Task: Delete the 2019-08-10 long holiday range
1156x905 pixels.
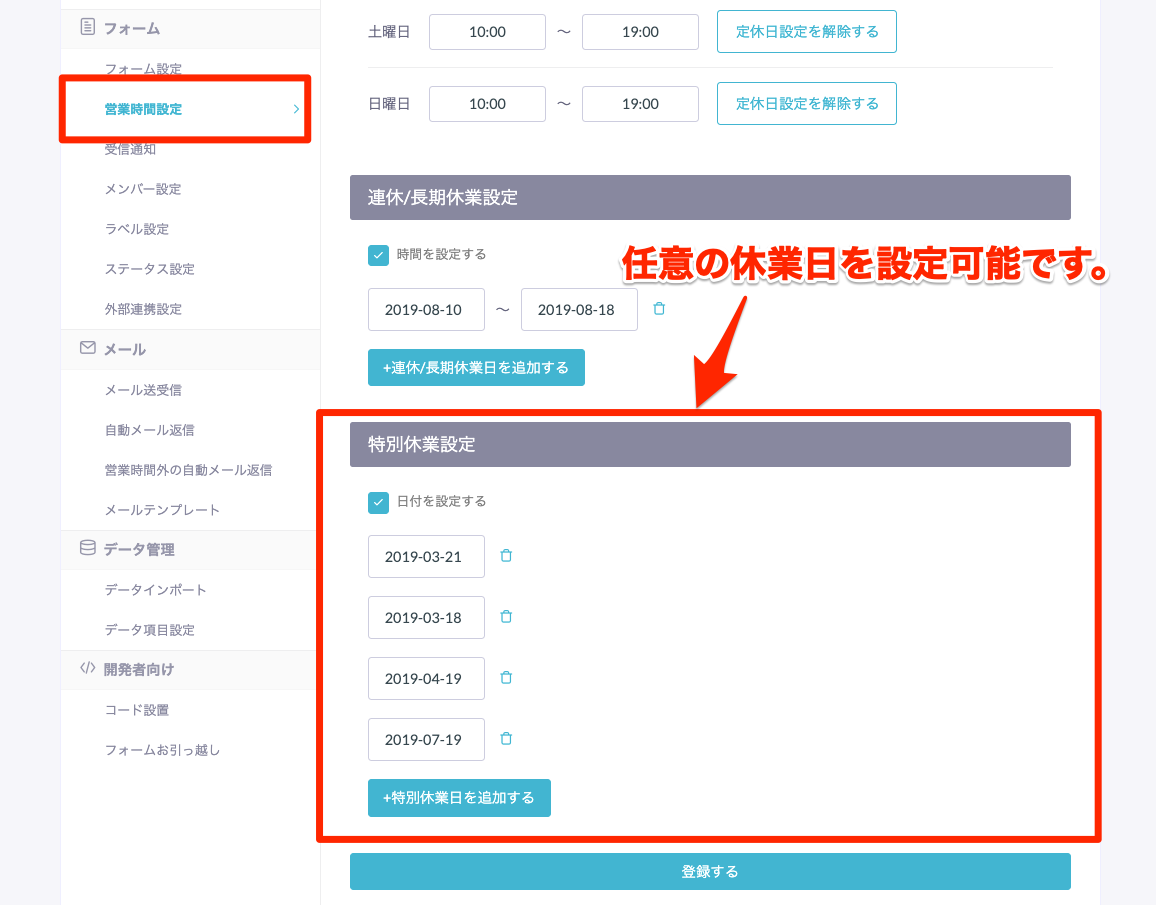Action: point(658,309)
